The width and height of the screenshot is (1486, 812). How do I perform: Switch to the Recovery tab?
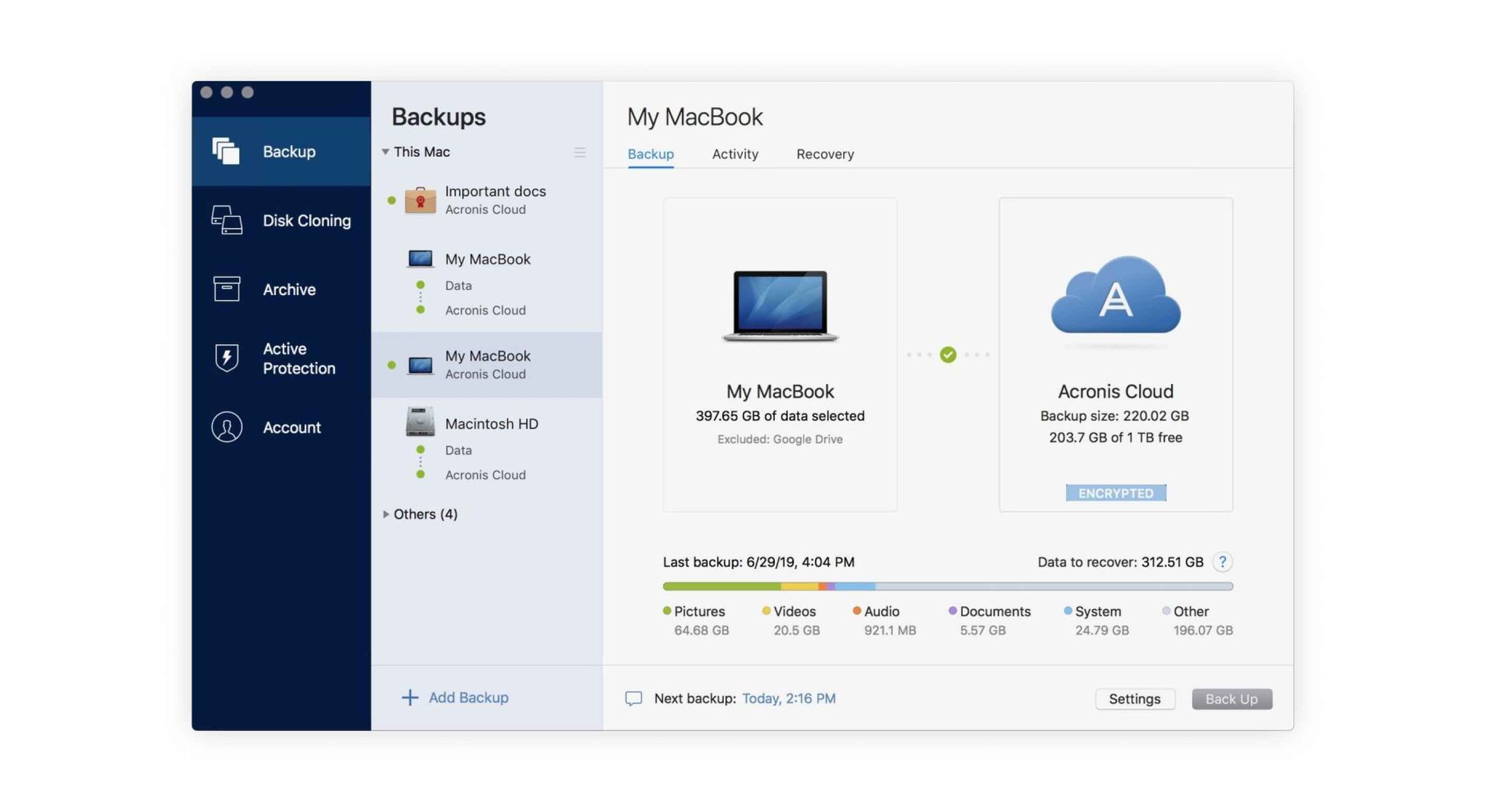tap(824, 154)
